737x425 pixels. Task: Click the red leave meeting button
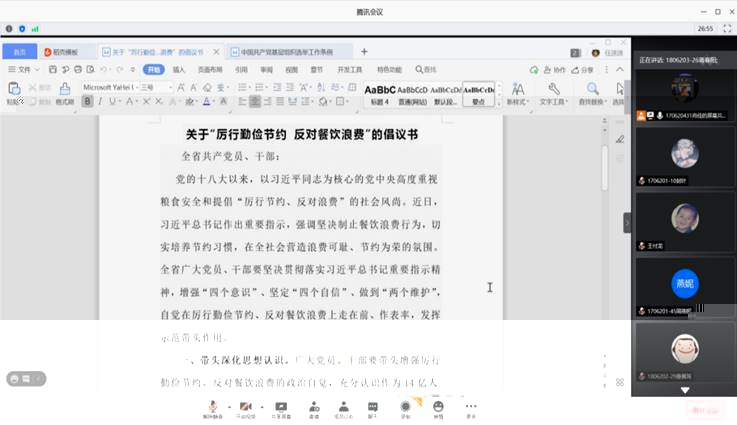[x=705, y=410]
